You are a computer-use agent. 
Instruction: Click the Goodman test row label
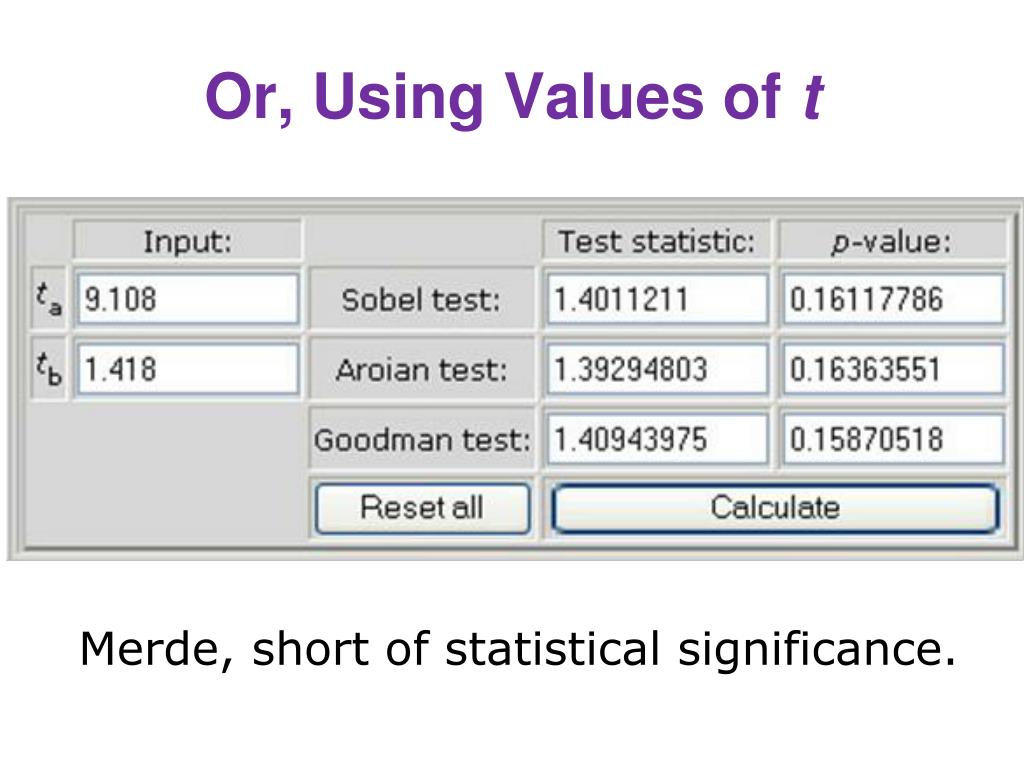pos(421,439)
